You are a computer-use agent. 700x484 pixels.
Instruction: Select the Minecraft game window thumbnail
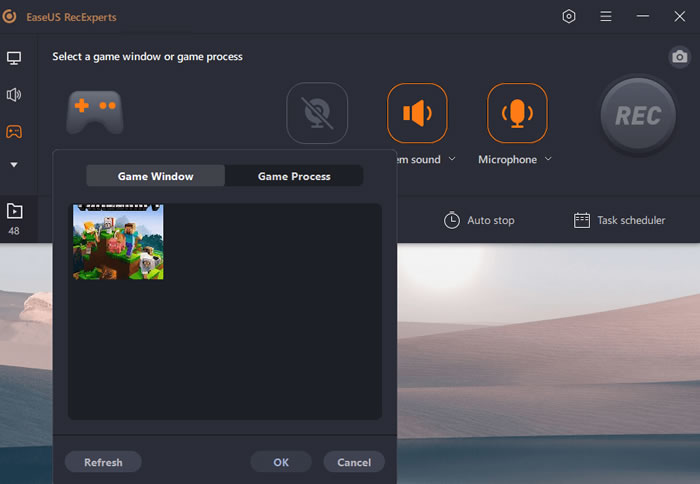[118, 242]
